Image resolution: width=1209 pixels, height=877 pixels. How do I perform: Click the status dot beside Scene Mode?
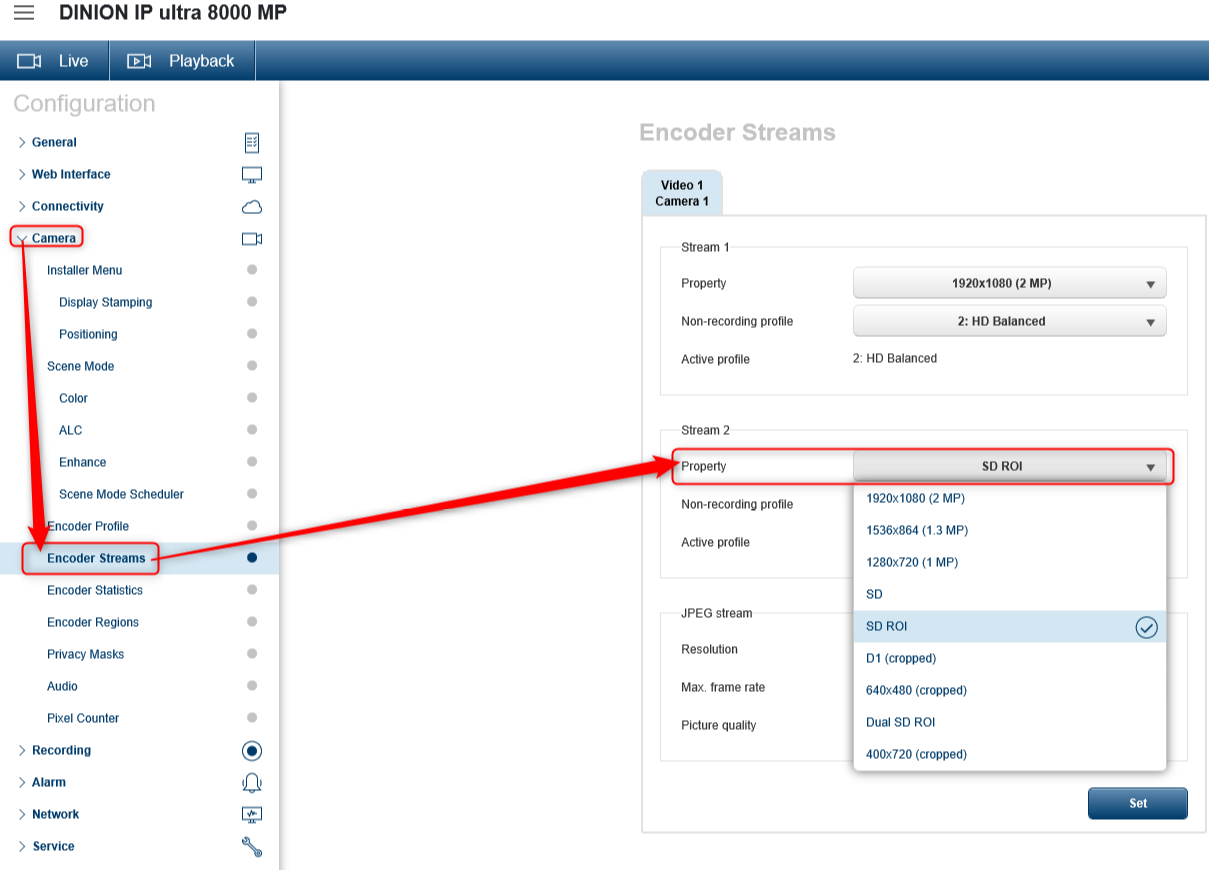(252, 366)
